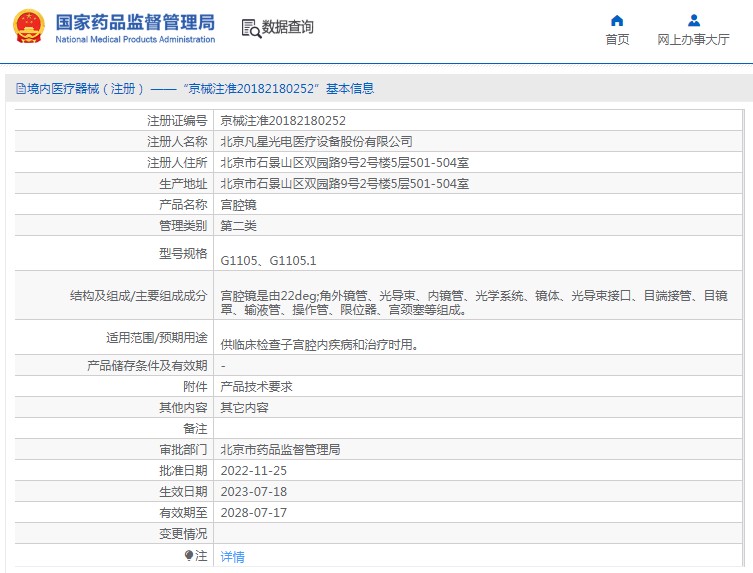Image resolution: width=753 pixels, height=573 pixels.
Task: Click the 注册人住所 address value
Action: coord(345,163)
